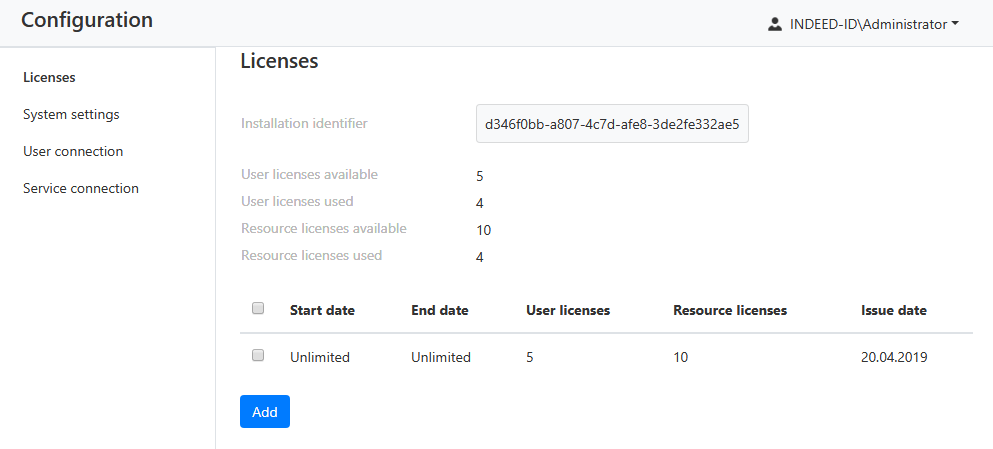Click the Start date column header
This screenshot has height=449, width=993.
click(x=322, y=310)
